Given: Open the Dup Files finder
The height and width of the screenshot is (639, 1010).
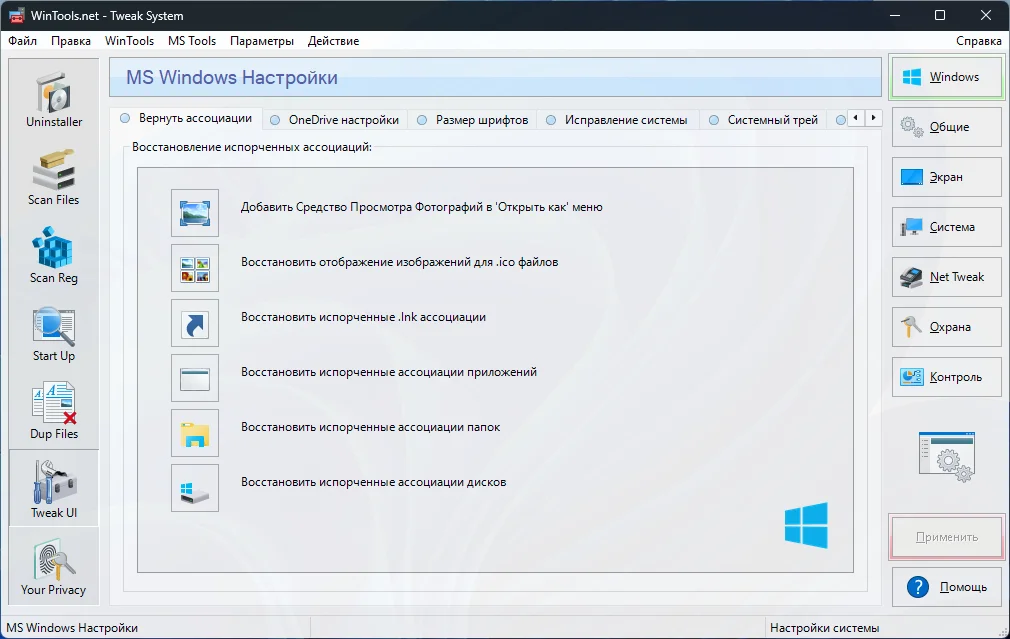Looking at the screenshot, I should coord(54,411).
